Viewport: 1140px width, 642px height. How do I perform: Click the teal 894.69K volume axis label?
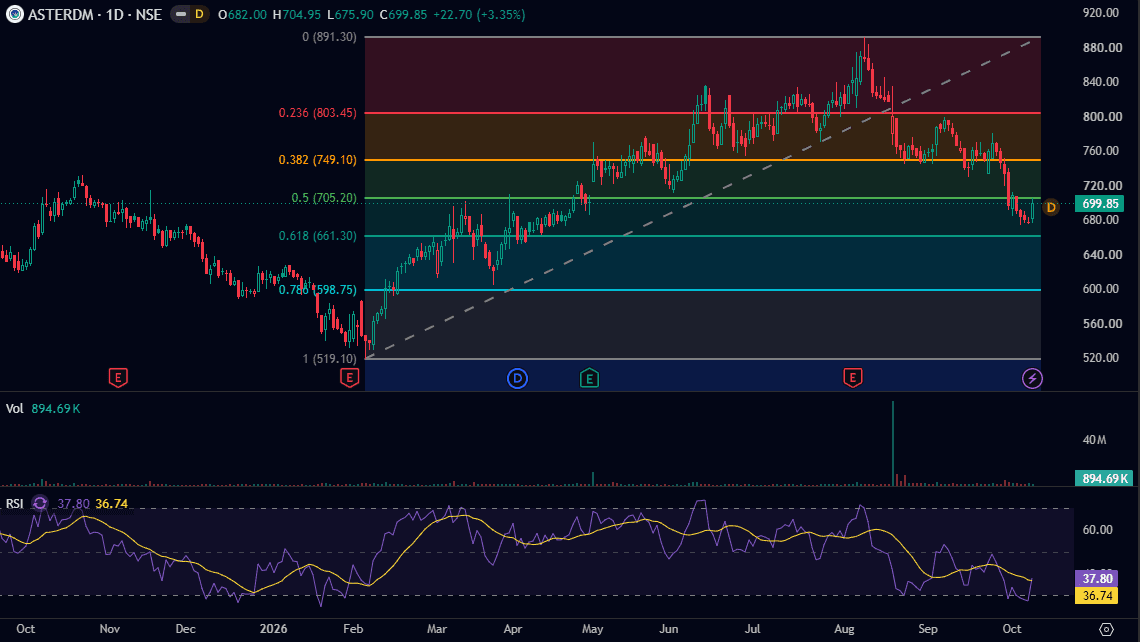click(x=1104, y=478)
